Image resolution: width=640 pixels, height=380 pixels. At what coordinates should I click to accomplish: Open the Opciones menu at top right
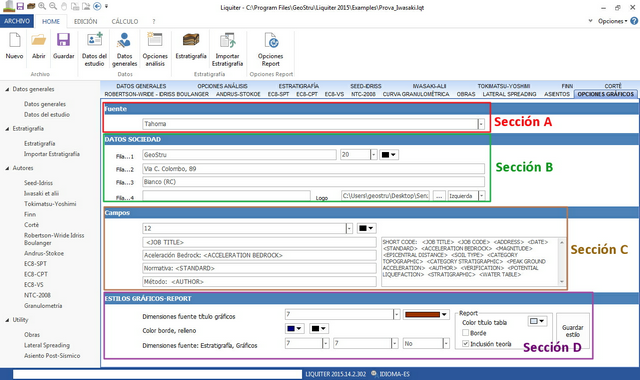click(612, 21)
